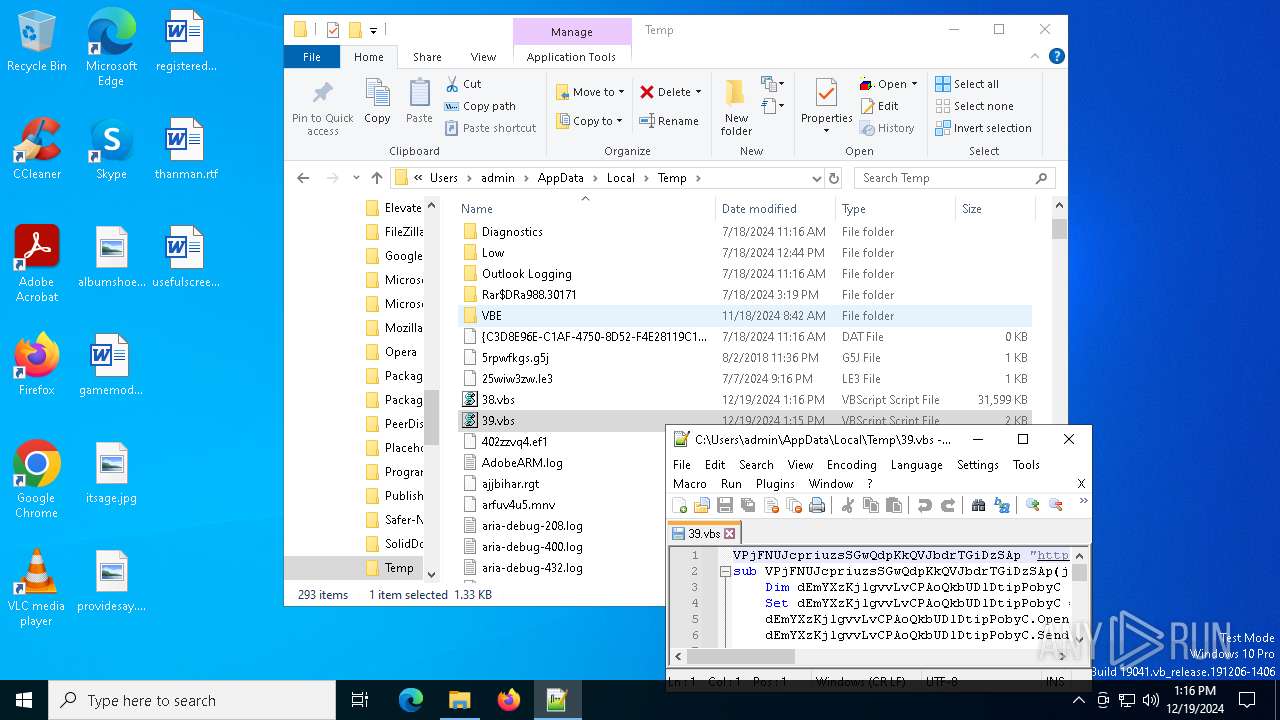Click Save All icon in Notepad++ toolbar
This screenshot has height=720, width=1280.
[748, 506]
